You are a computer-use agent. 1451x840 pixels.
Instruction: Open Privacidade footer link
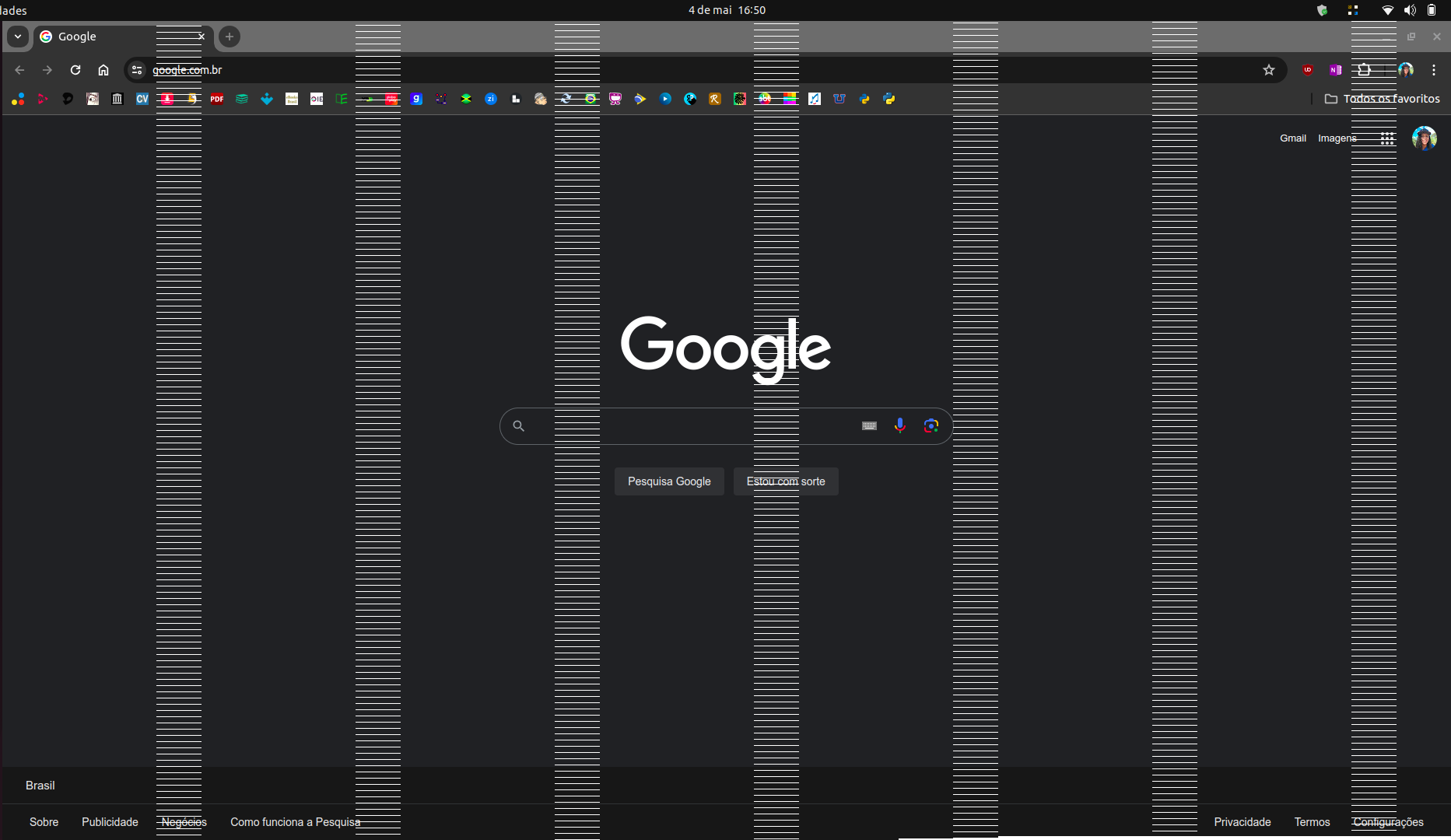[1242, 822]
